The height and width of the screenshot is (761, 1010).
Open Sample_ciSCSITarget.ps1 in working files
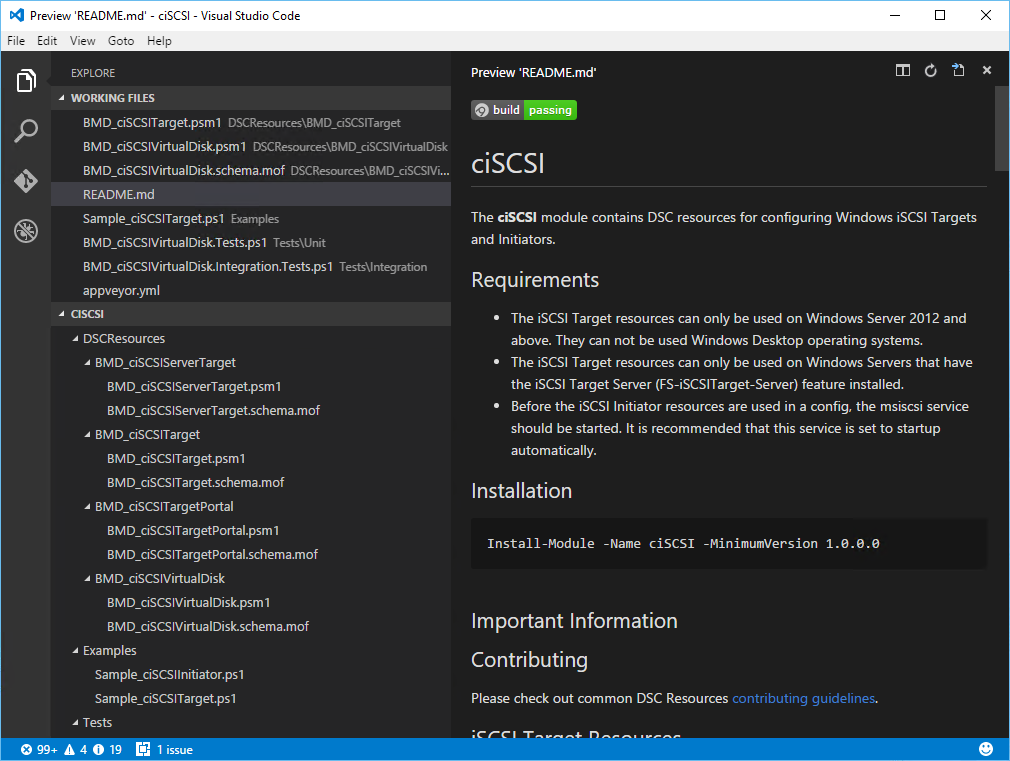click(251, 218)
